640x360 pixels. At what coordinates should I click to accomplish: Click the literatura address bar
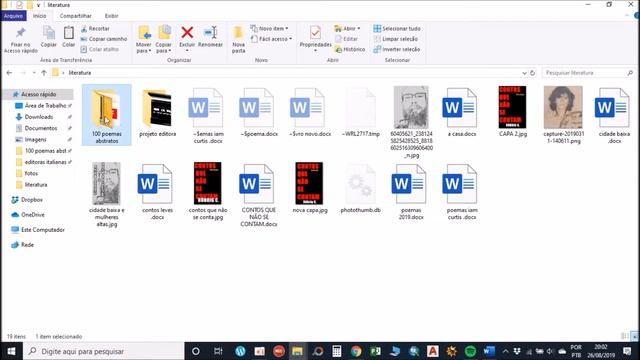[286, 73]
